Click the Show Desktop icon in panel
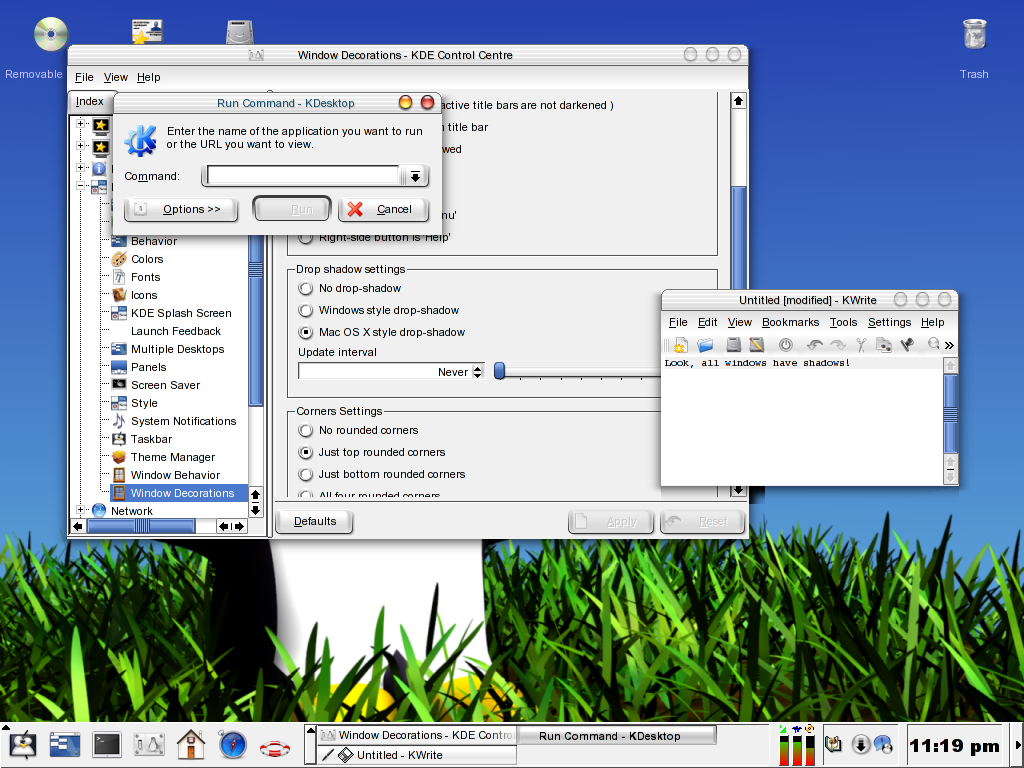 [65, 744]
